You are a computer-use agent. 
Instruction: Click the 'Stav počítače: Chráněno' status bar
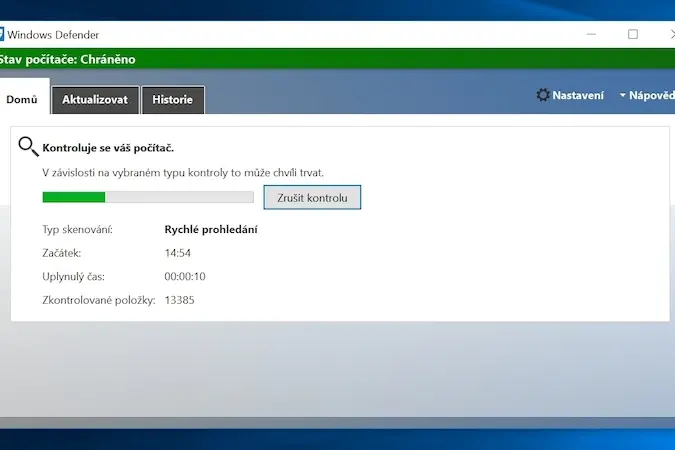point(338,59)
